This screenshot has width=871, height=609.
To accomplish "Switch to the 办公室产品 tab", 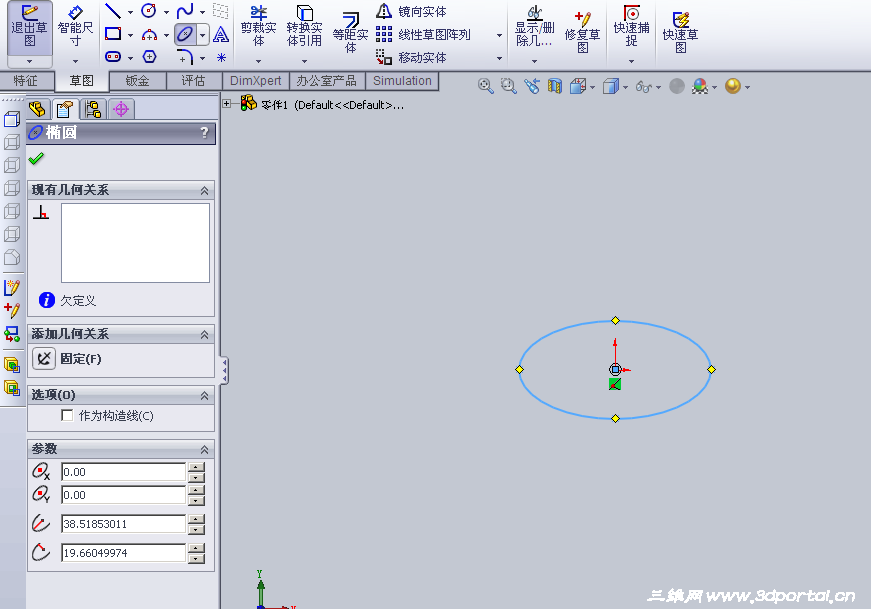I will tap(327, 81).
